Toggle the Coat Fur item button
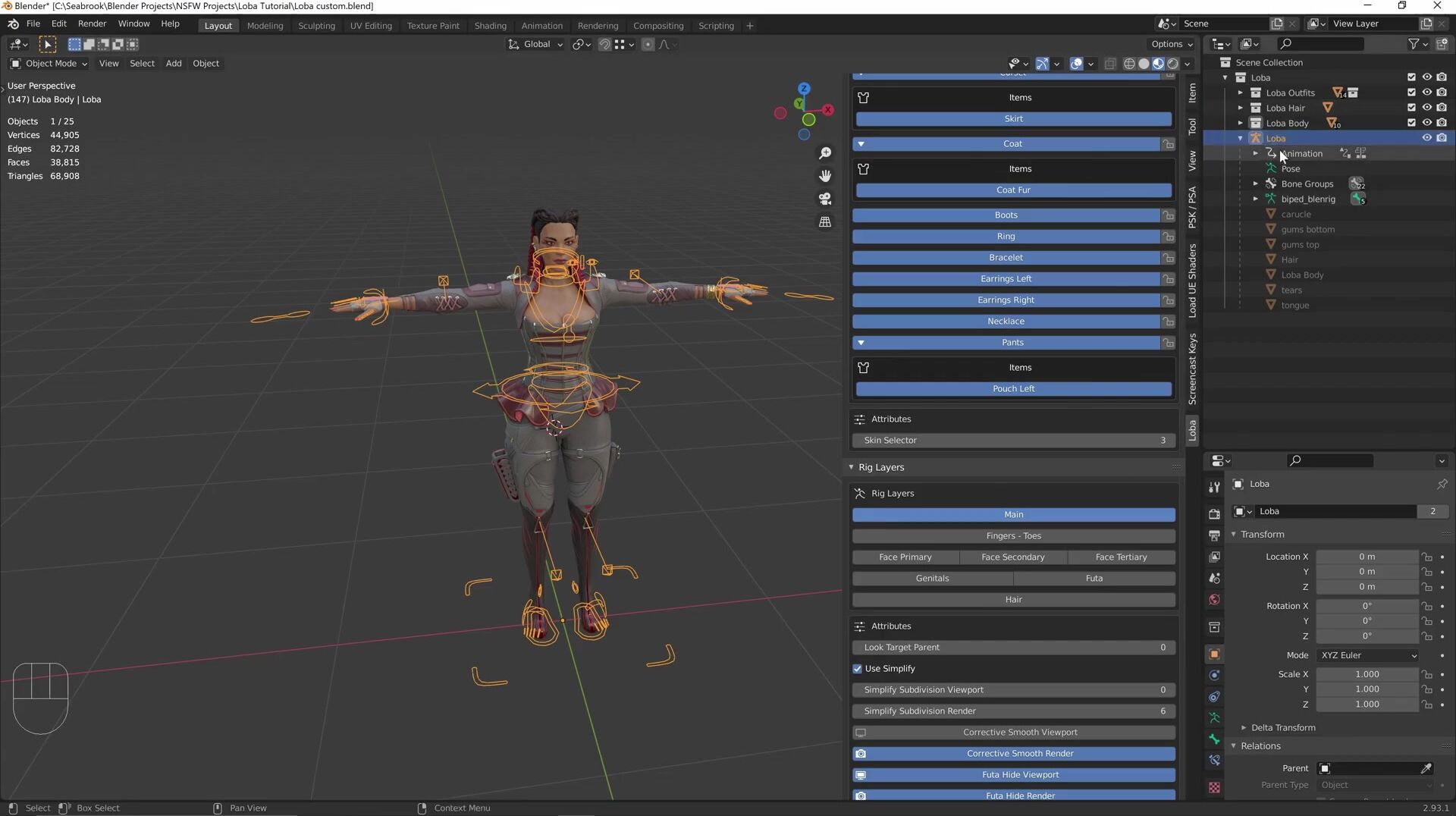1456x816 pixels. pos(1013,190)
